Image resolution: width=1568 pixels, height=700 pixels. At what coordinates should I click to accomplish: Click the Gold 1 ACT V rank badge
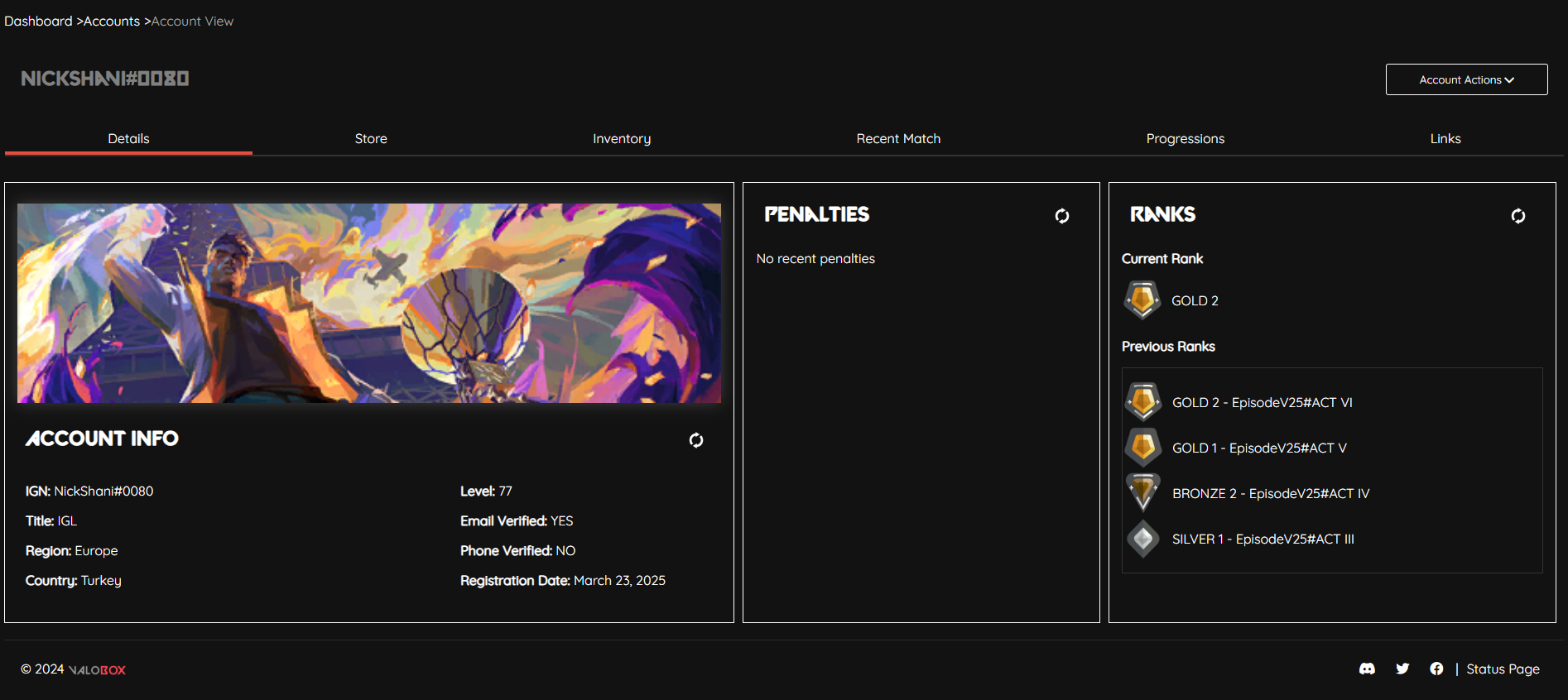pyautogui.click(x=1143, y=448)
